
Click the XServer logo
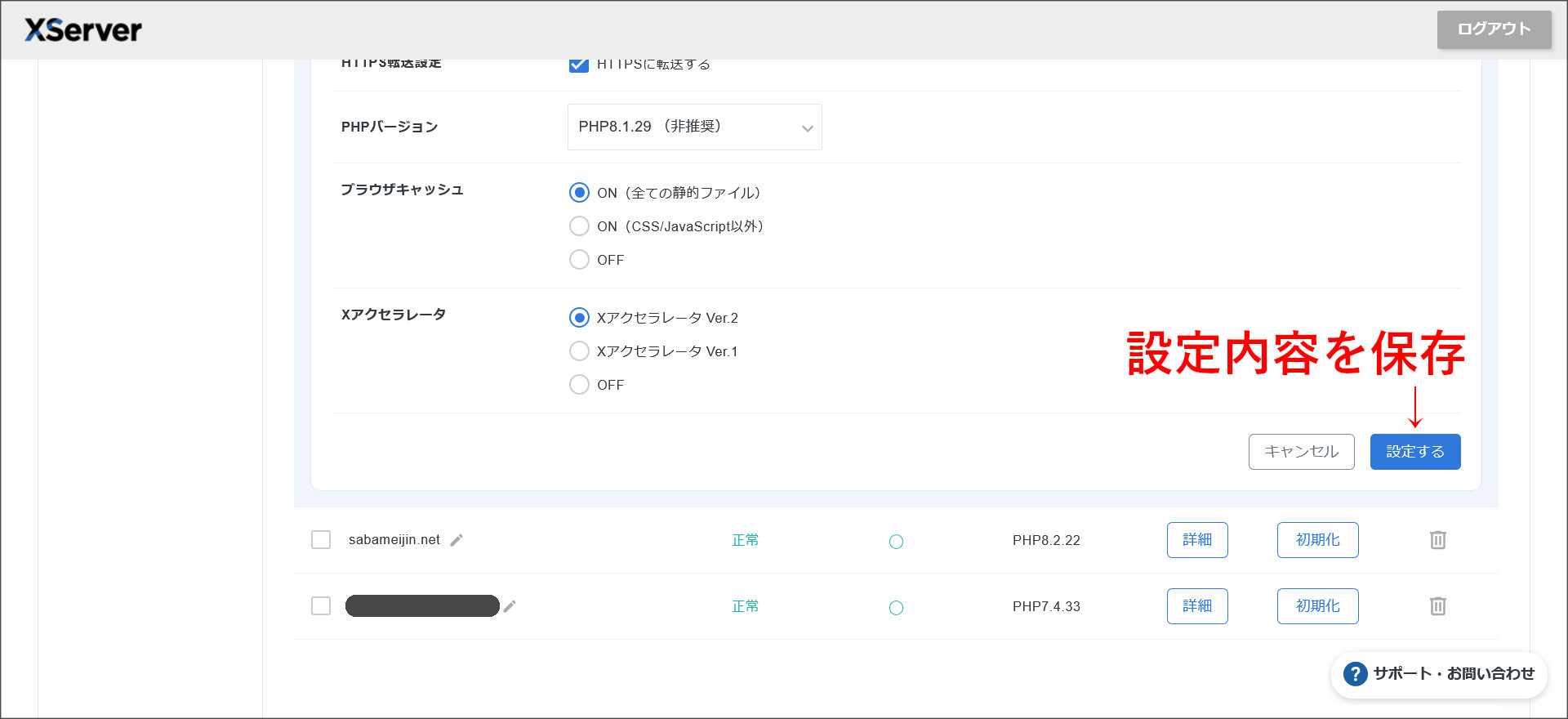(83, 30)
